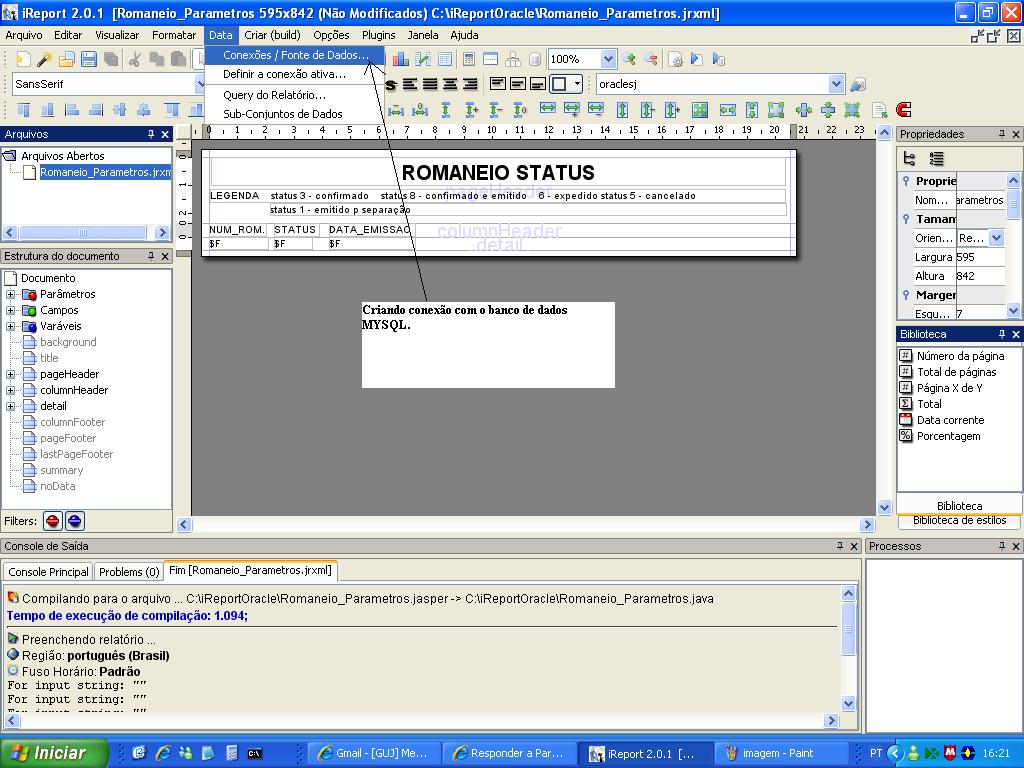This screenshot has width=1024, height=768.
Task: Click list view icon in Propriedades panel
Action: [x=936, y=159]
